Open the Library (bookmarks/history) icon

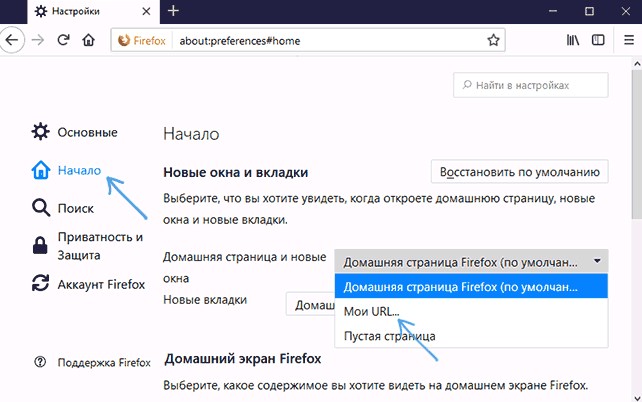(573, 40)
